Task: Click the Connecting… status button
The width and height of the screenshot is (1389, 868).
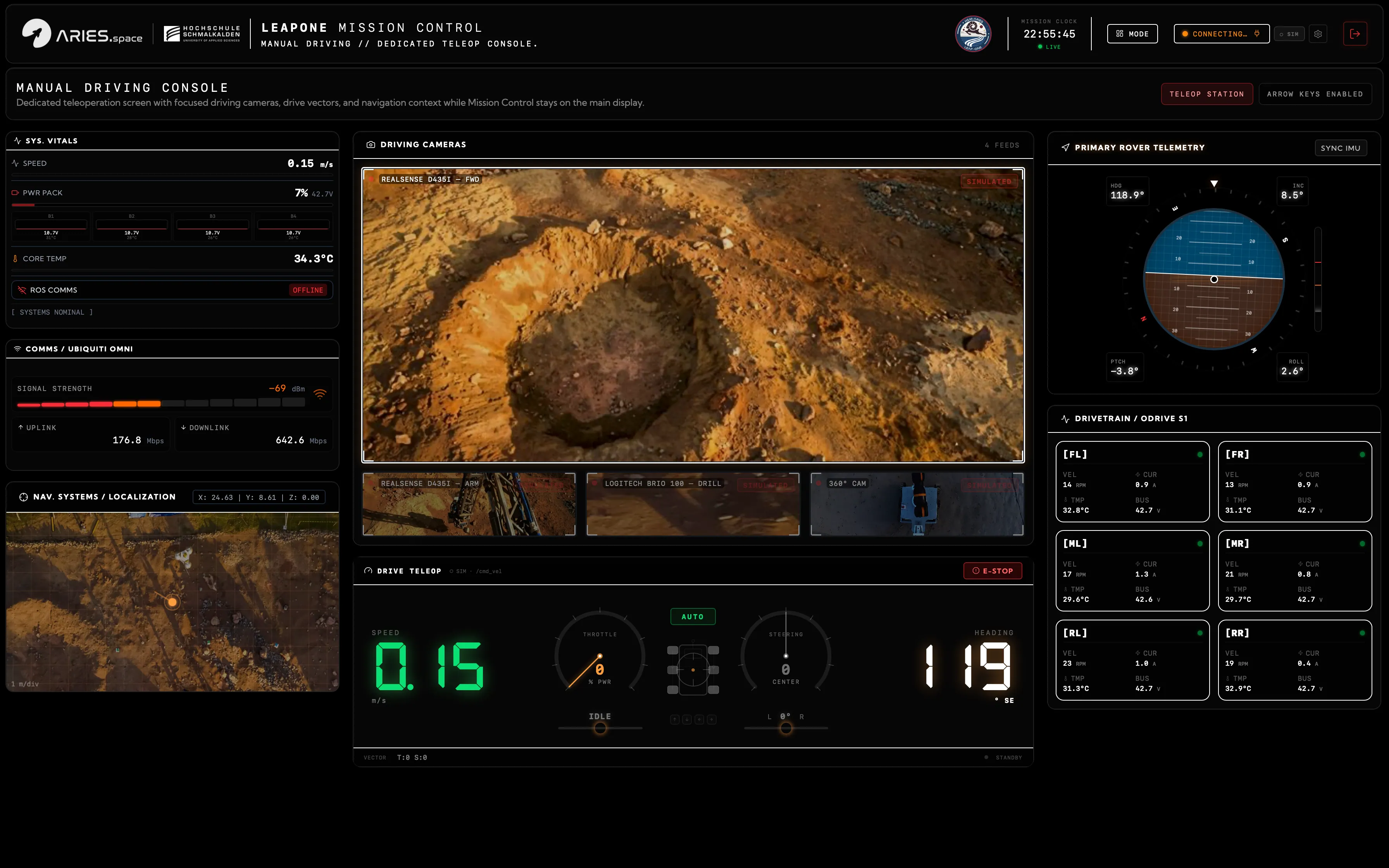Action: [x=1222, y=34]
